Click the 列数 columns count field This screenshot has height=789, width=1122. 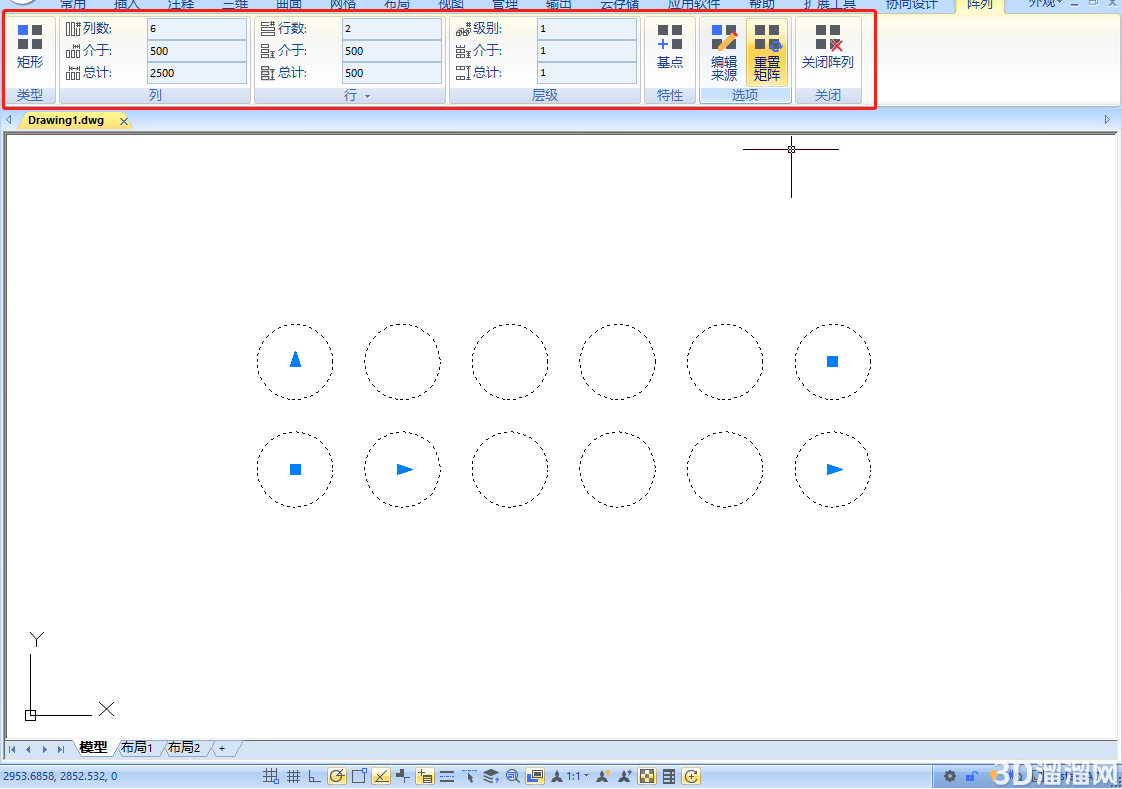point(197,29)
